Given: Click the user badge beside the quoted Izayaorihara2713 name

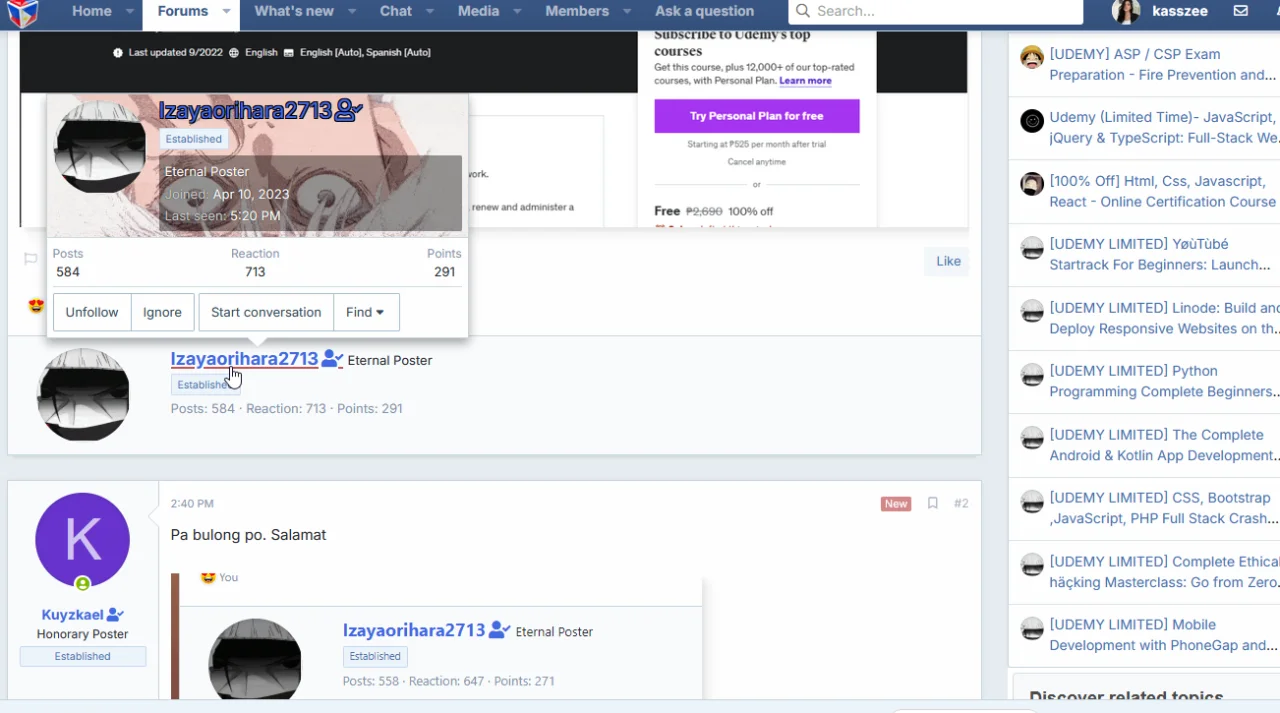Looking at the screenshot, I should 499,630.
